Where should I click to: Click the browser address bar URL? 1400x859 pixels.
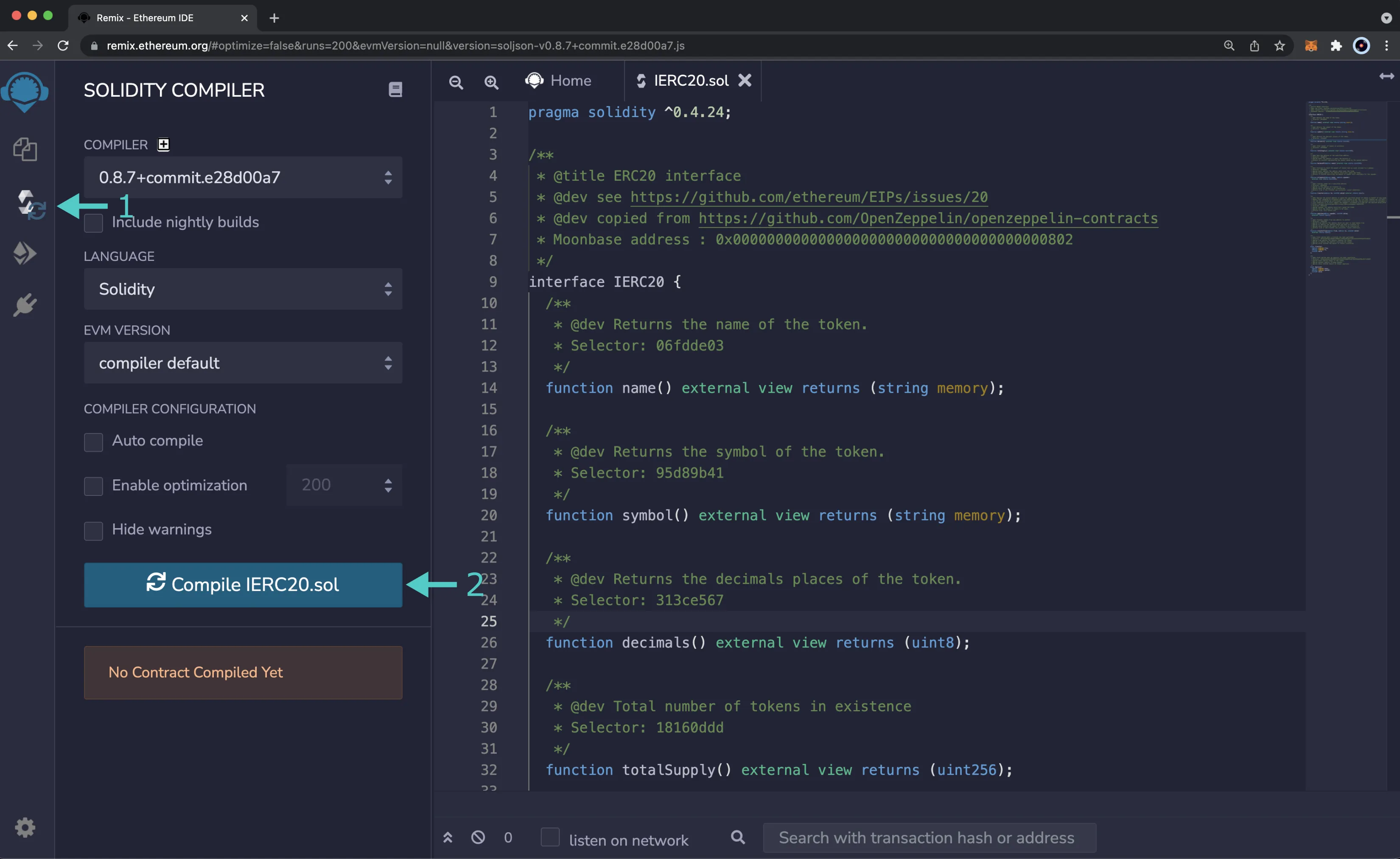point(395,45)
